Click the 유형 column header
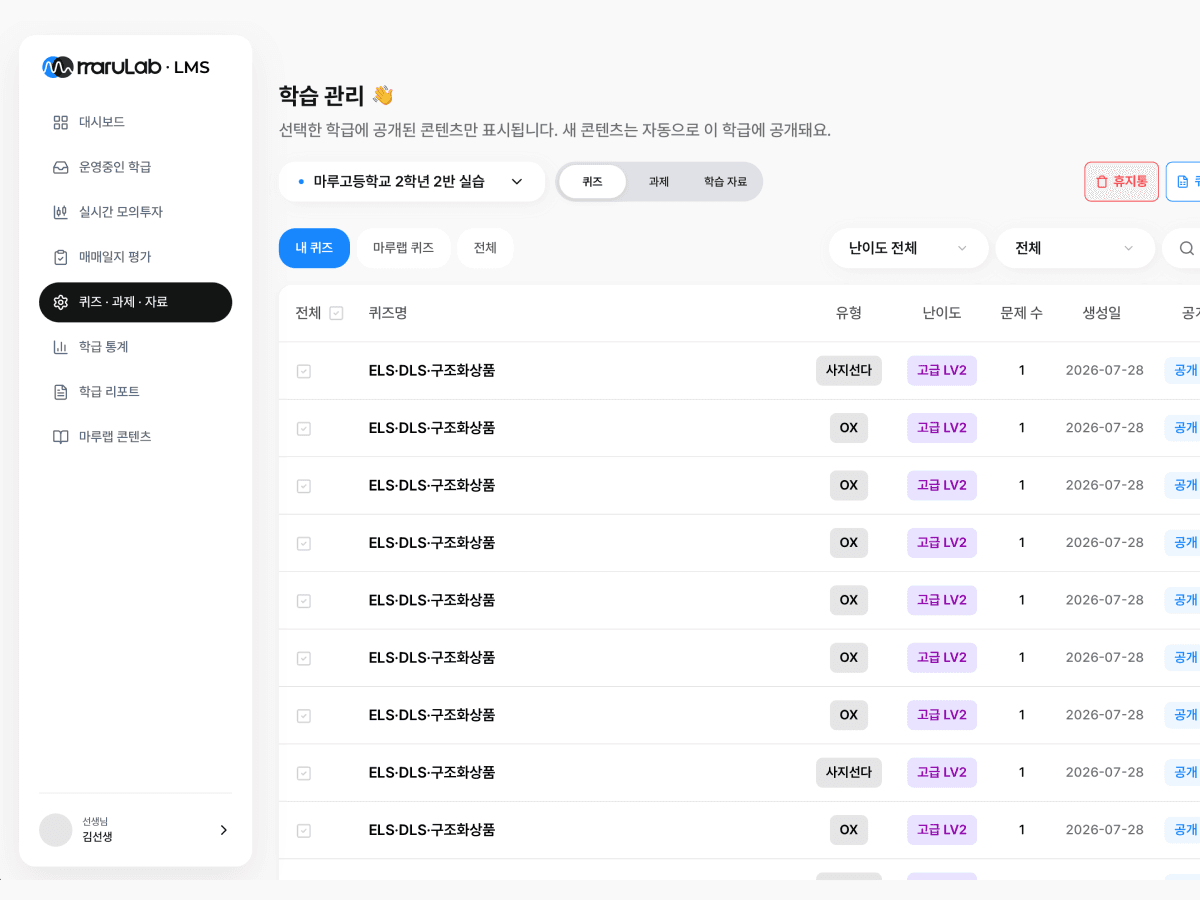 coord(849,313)
